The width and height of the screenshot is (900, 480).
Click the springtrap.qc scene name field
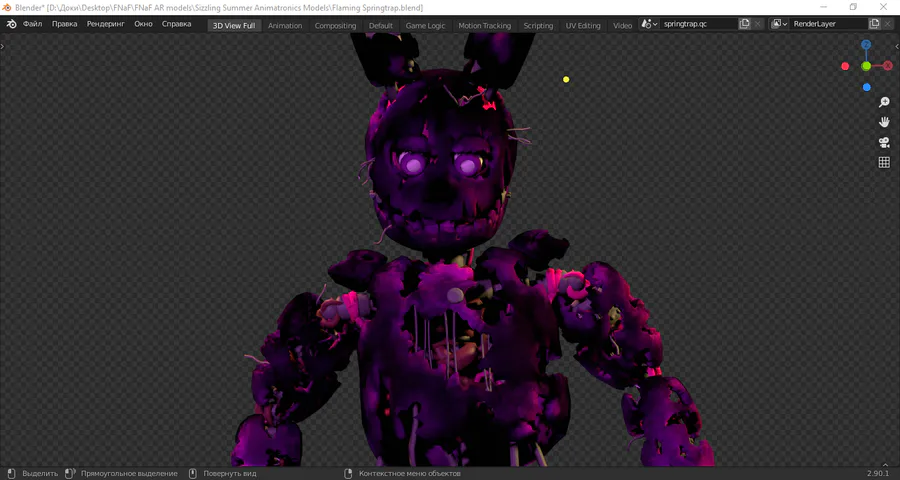pyautogui.click(x=699, y=24)
